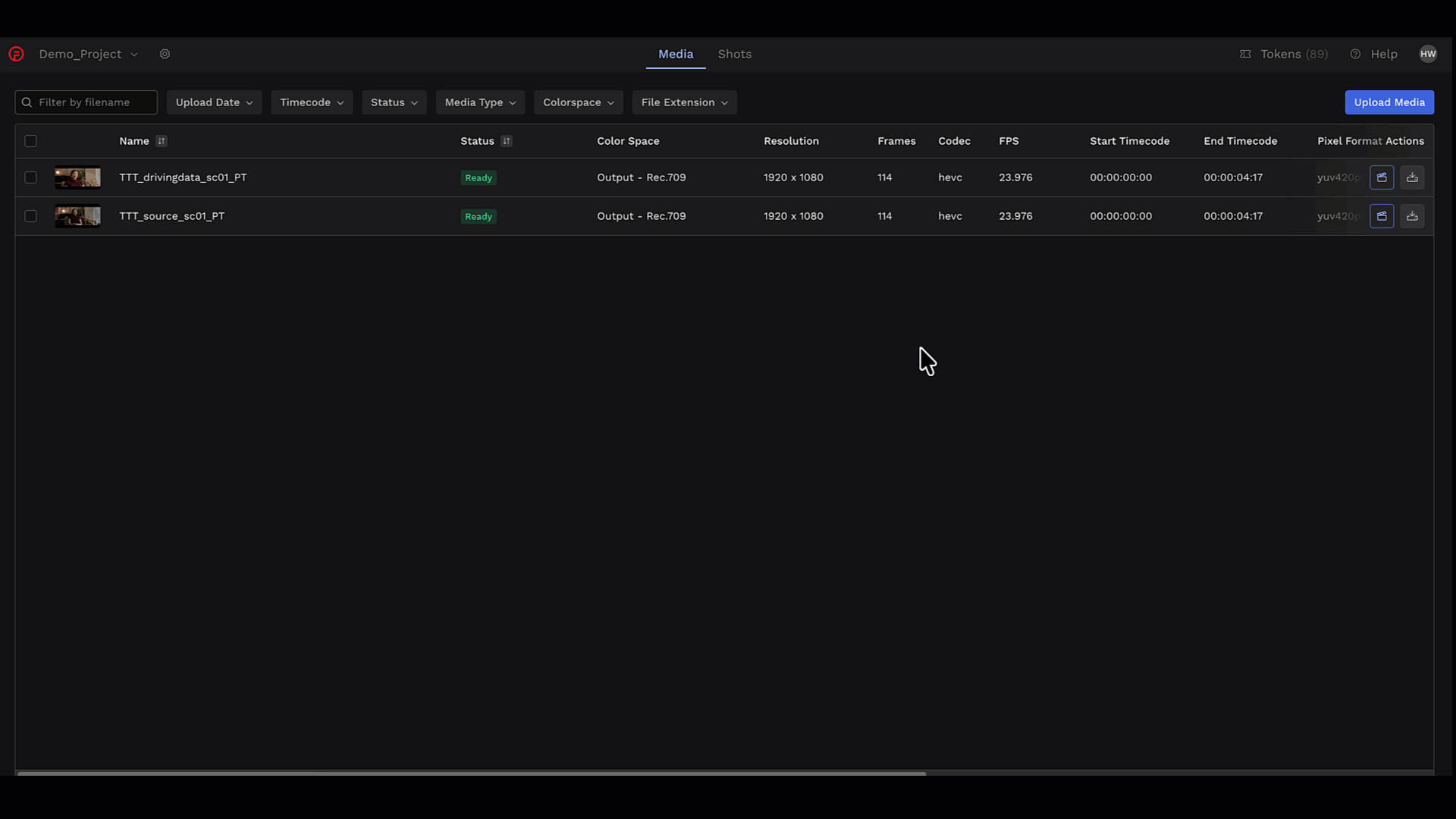Click the Upload Media button

1389,102
